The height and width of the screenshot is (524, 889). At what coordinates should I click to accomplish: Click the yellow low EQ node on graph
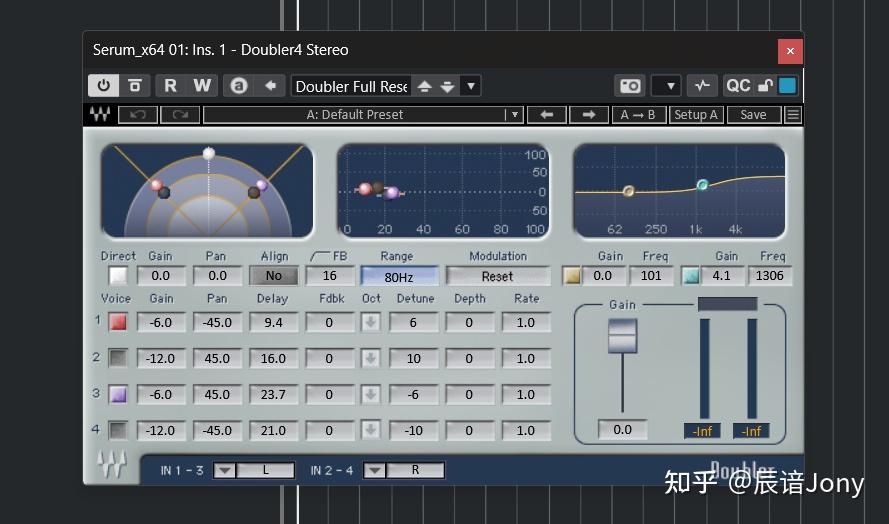(x=628, y=191)
